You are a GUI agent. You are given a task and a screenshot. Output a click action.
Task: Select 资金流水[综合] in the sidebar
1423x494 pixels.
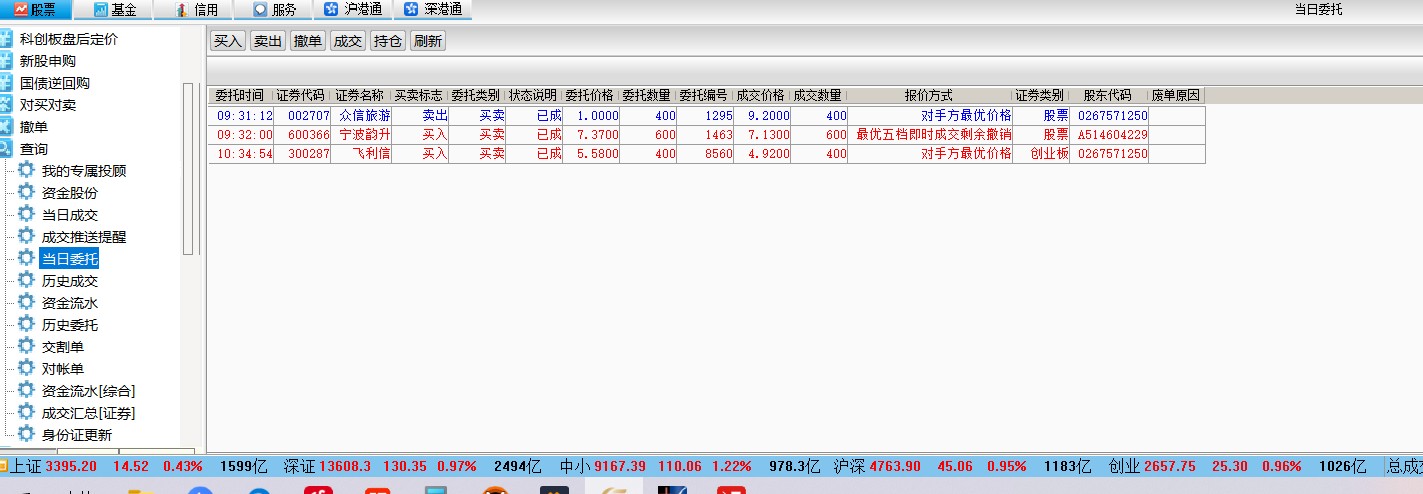point(88,391)
